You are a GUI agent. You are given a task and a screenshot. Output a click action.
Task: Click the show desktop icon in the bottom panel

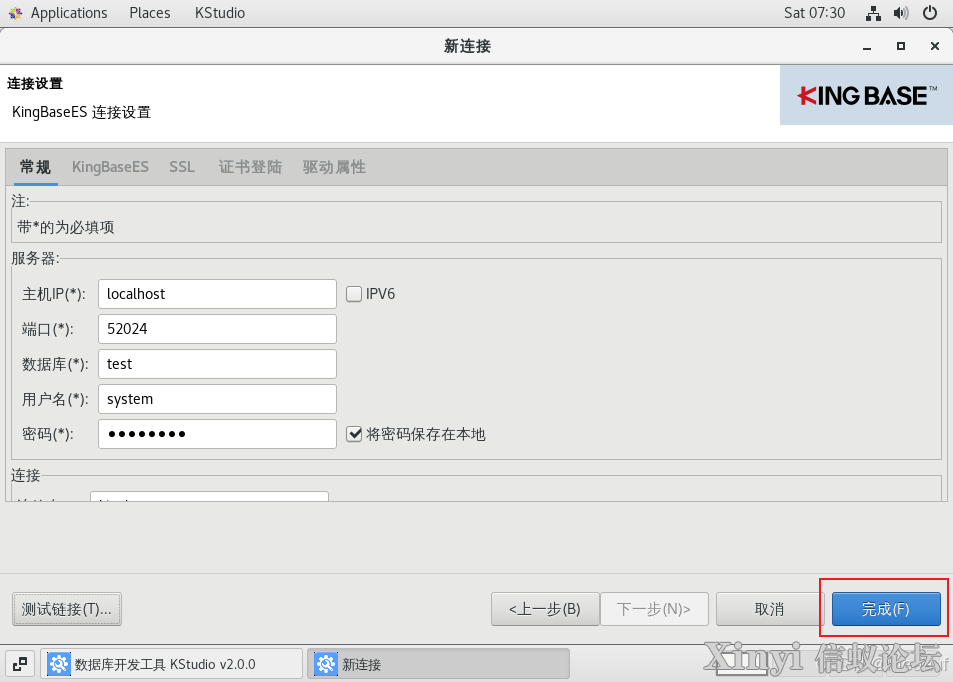pyautogui.click(x=20, y=664)
